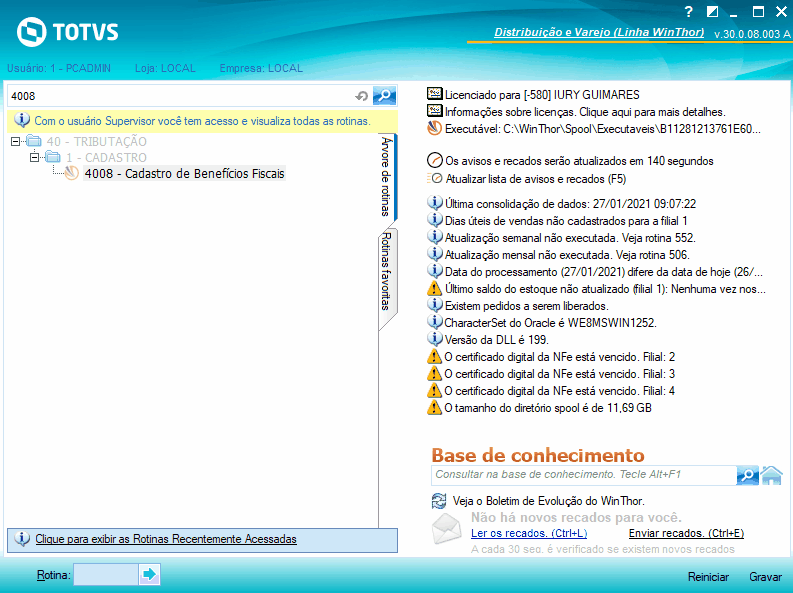The width and height of the screenshot is (793, 593).
Task: Click Dias úteis de vendas não cadastrados notice
Action: 566,221
